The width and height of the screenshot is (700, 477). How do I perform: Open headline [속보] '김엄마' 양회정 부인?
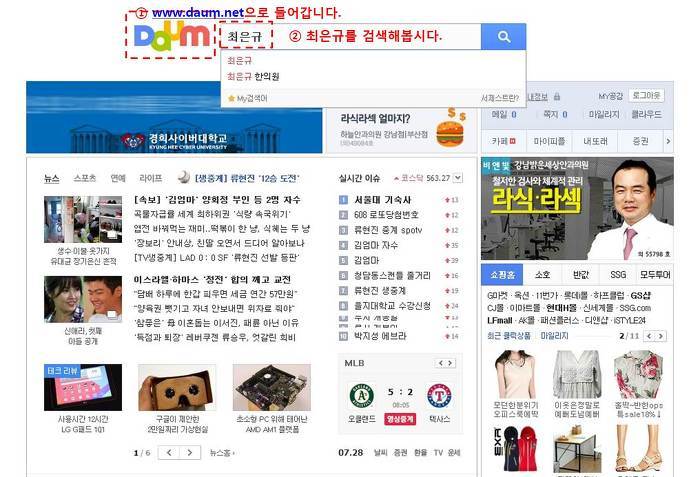[217, 200]
